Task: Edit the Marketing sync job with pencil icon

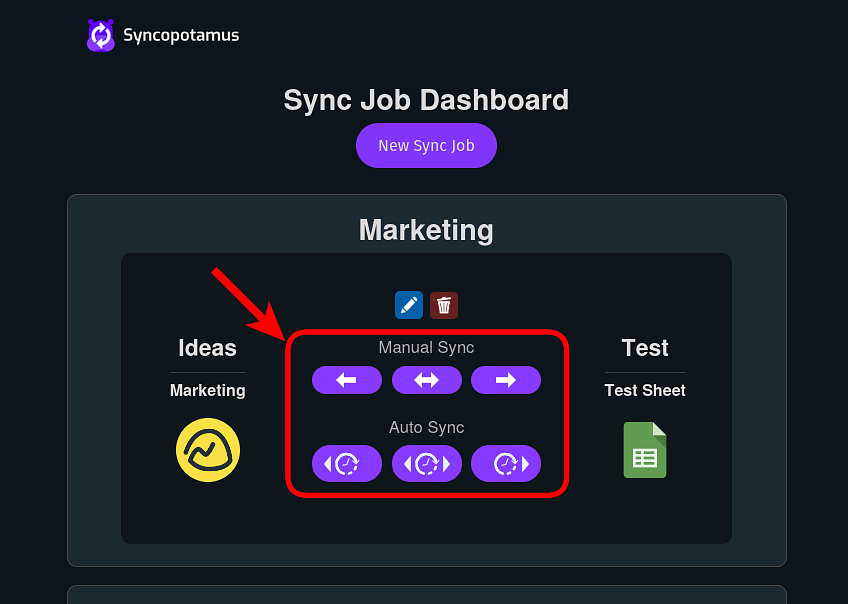Action: tap(409, 305)
